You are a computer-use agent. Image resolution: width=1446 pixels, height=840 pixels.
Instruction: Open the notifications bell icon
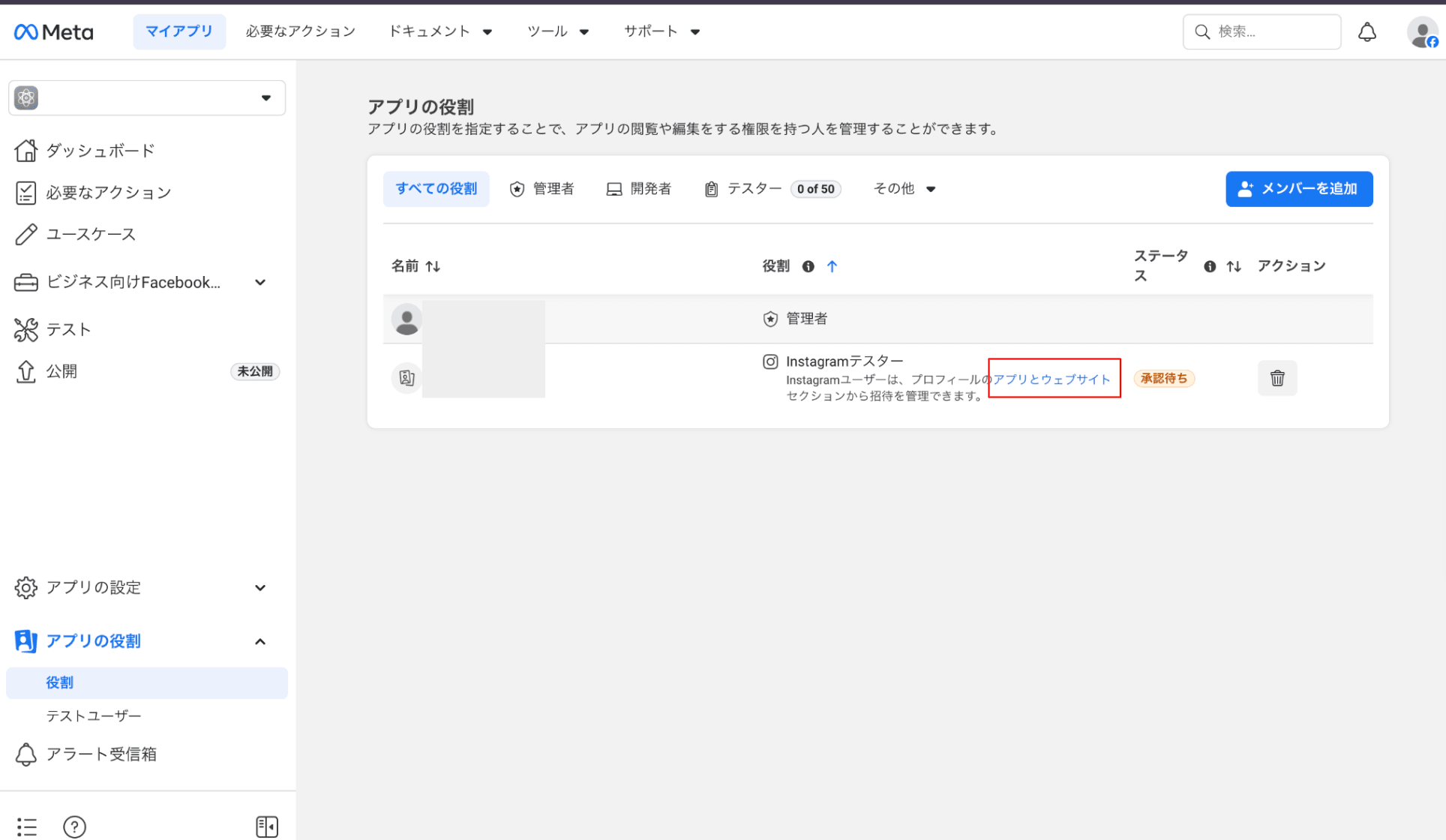point(1366,31)
